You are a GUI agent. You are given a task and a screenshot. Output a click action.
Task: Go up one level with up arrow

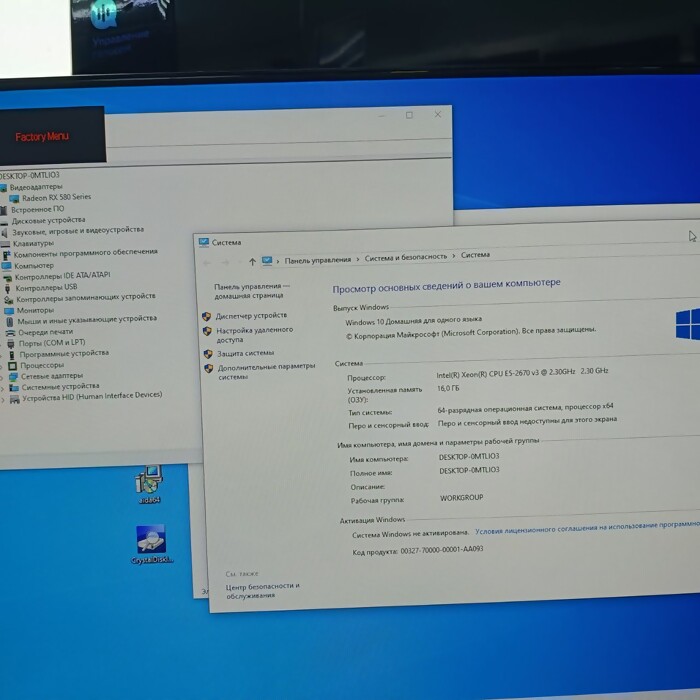[252, 262]
